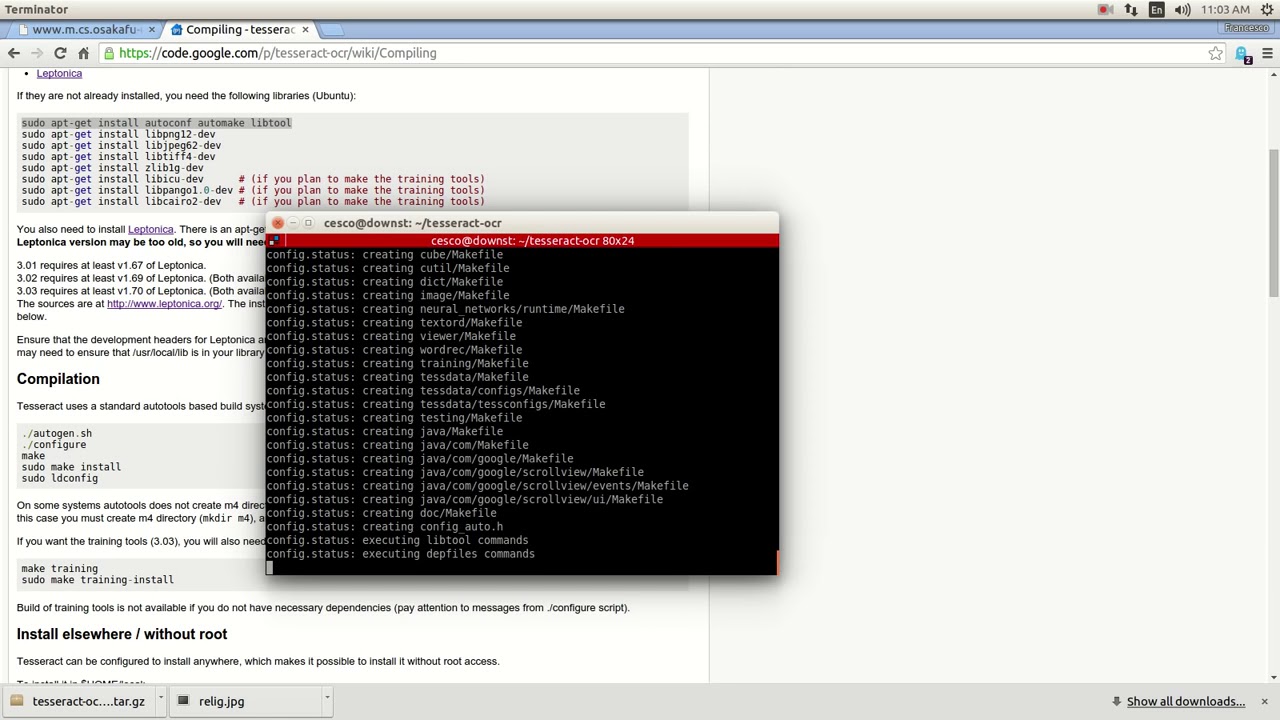
Task: Click terminal line 'executing libtool commands'
Action: [398, 540]
